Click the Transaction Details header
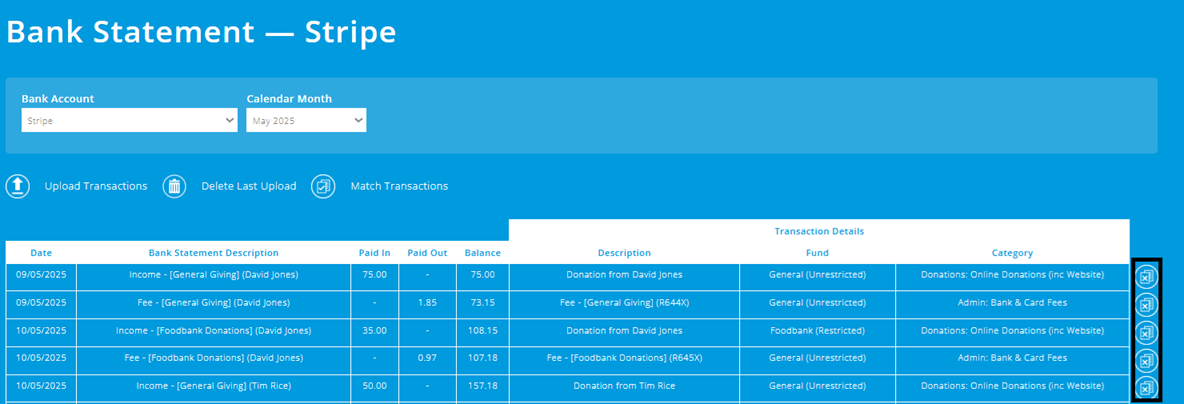The width and height of the screenshot is (1184, 404). (x=819, y=231)
